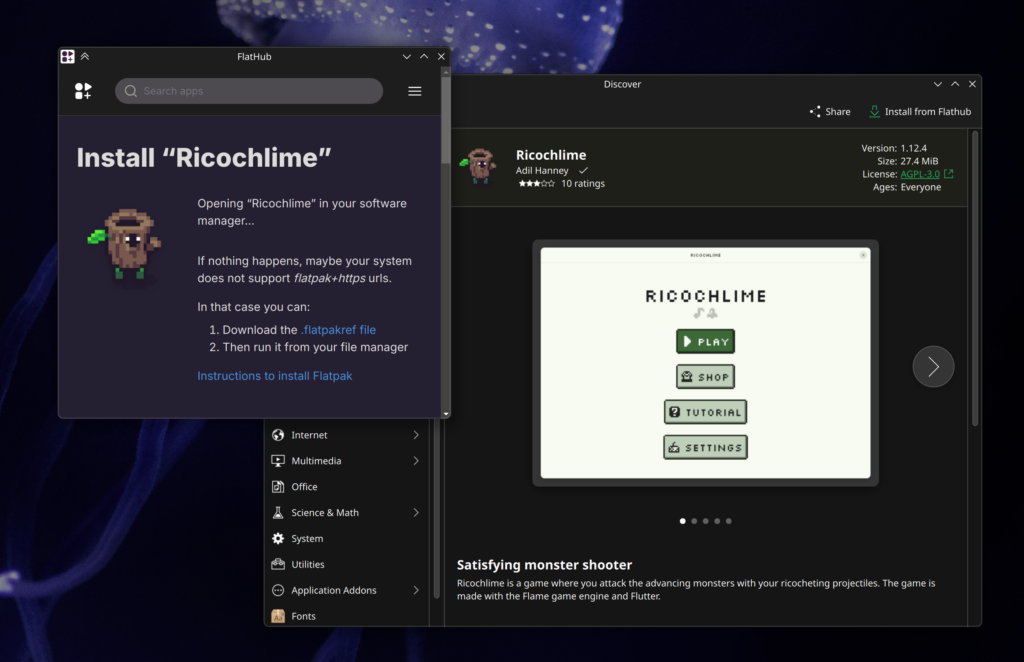Expand the Multimedia category arrow

click(x=416, y=461)
